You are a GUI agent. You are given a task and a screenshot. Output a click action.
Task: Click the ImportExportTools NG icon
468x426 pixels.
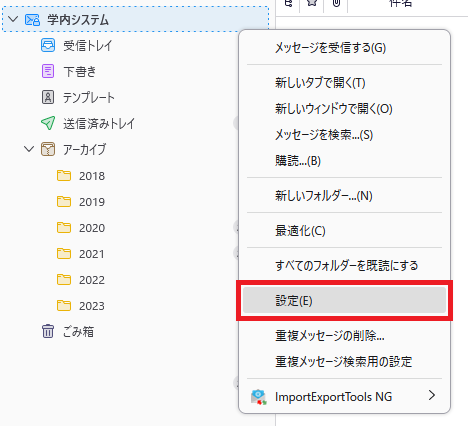click(259, 397)
